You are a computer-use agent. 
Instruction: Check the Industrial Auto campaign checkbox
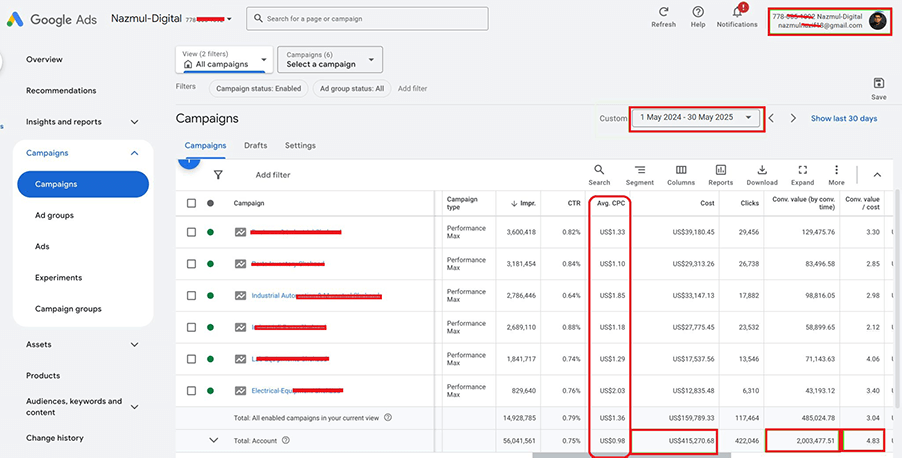click(192, 296)
